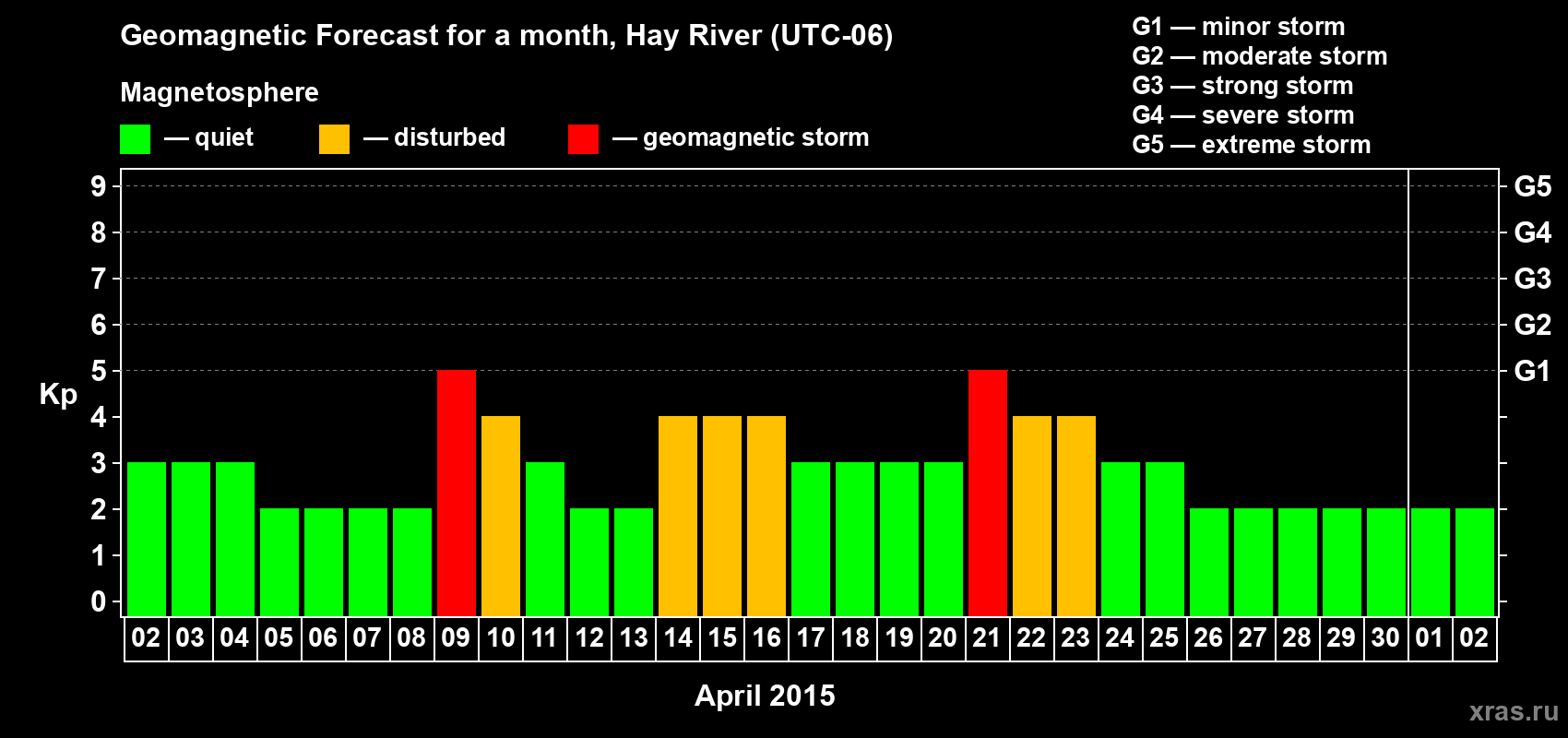Click the green bar for April 11
The width and height of the screenshot is (1568, 738).
pyautogui.click(x=545, y=539)
